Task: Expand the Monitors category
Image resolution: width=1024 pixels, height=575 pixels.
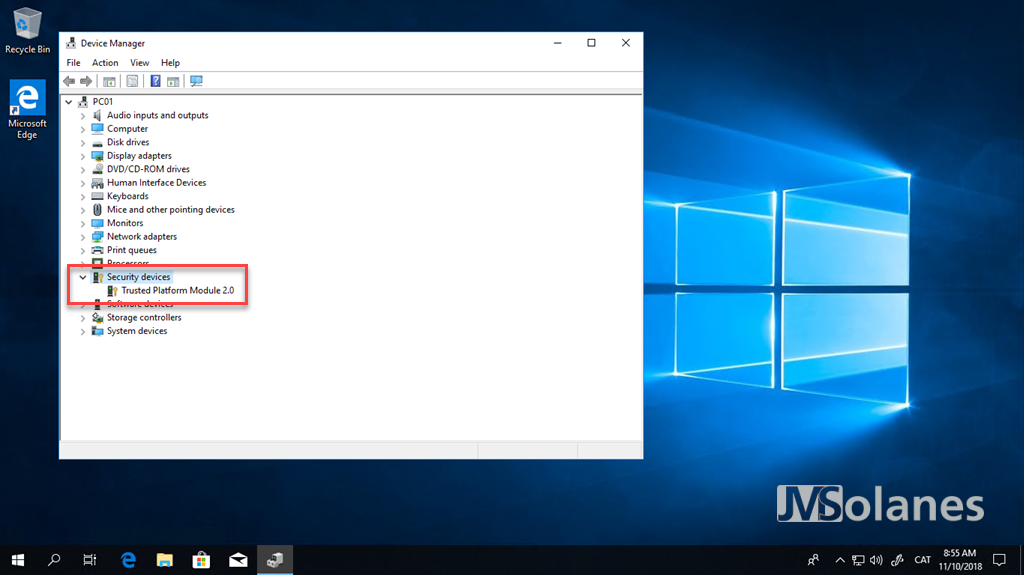Action: point(83,223)
